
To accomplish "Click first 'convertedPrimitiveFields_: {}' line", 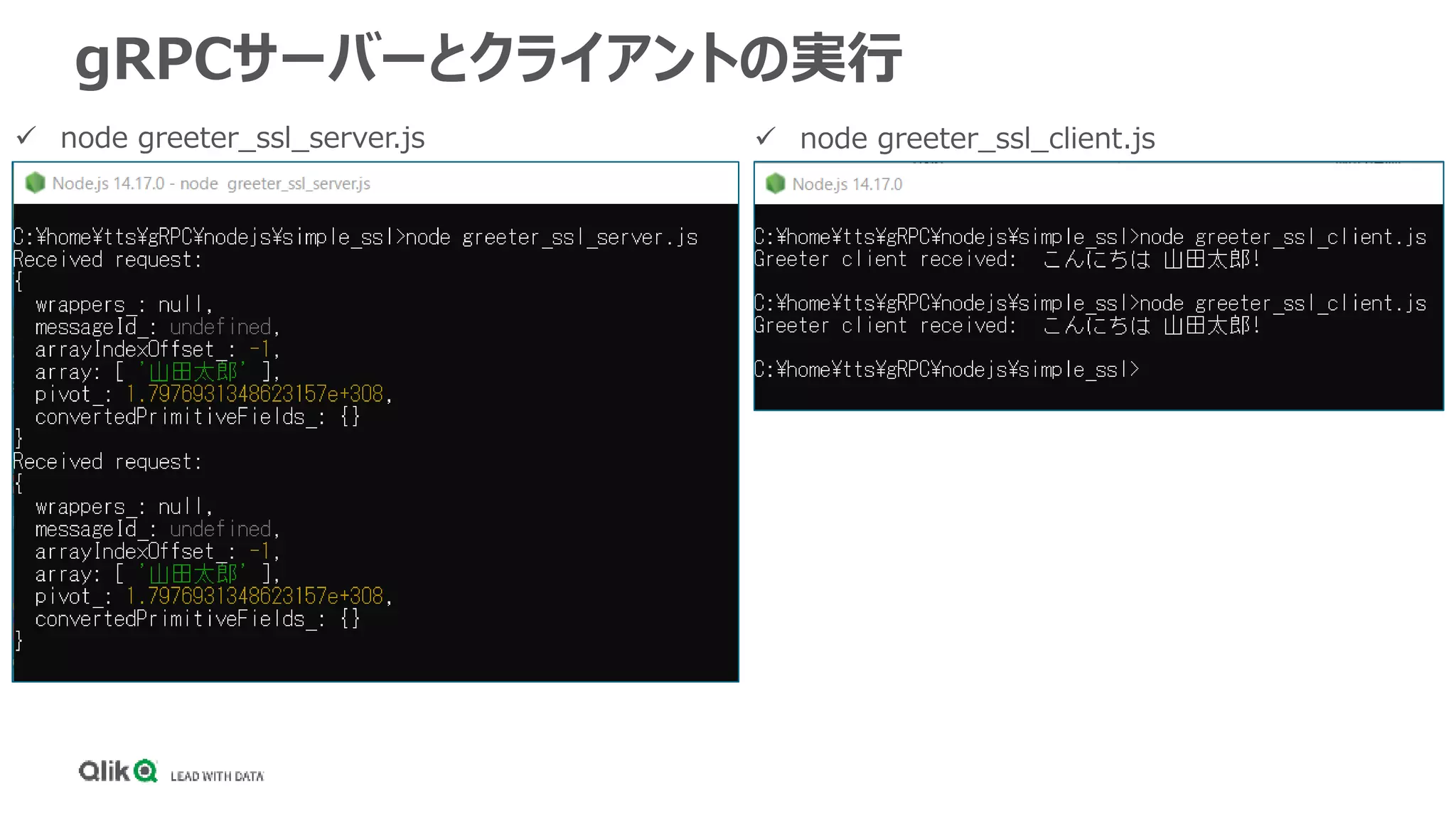I will [x=197, y=417].
